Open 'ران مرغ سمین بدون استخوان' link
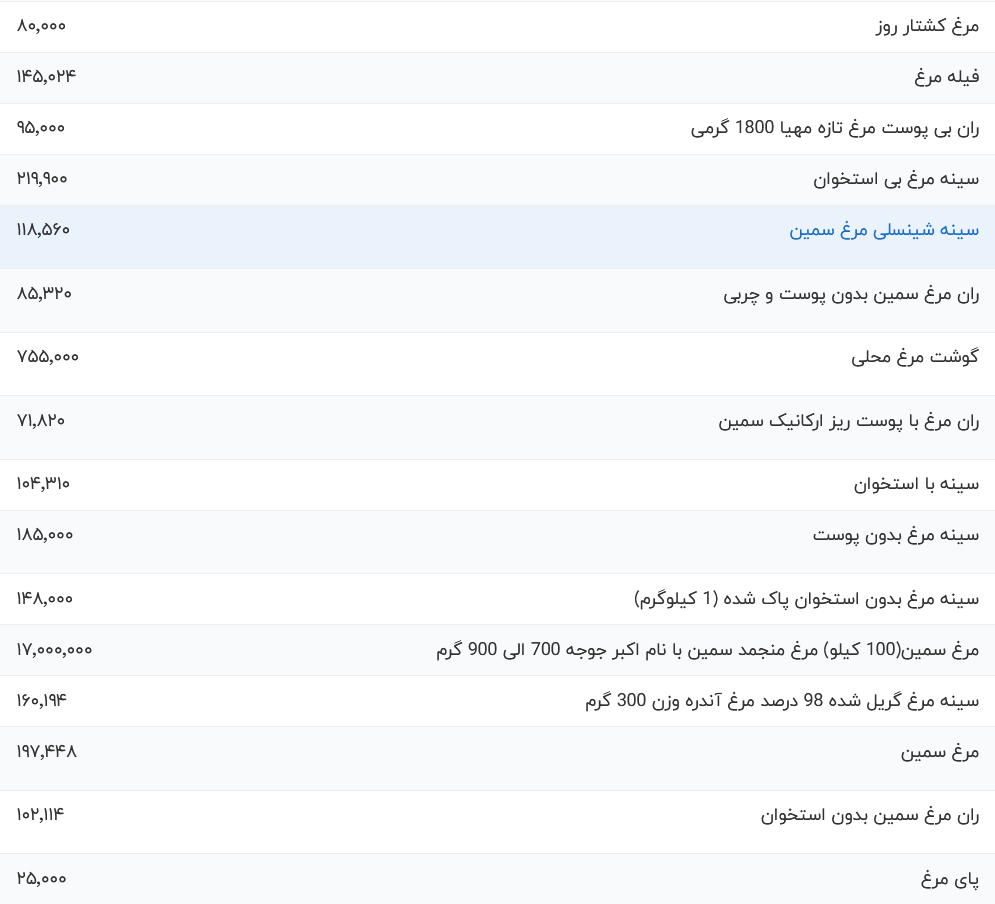The width and height of the screenshot is (995, 904). pos(870,815)
